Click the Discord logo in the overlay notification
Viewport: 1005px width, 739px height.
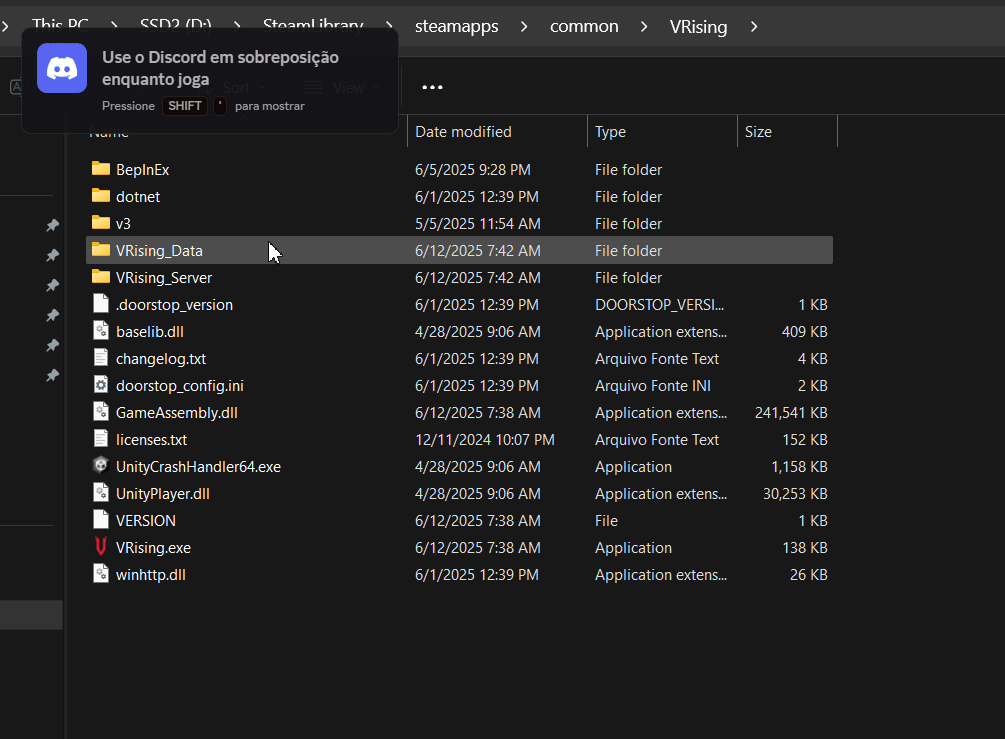coord(62,68)
